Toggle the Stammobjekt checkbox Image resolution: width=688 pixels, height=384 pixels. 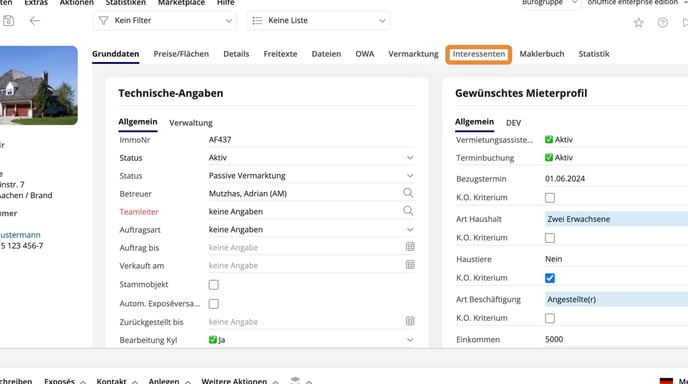point(214,285)
